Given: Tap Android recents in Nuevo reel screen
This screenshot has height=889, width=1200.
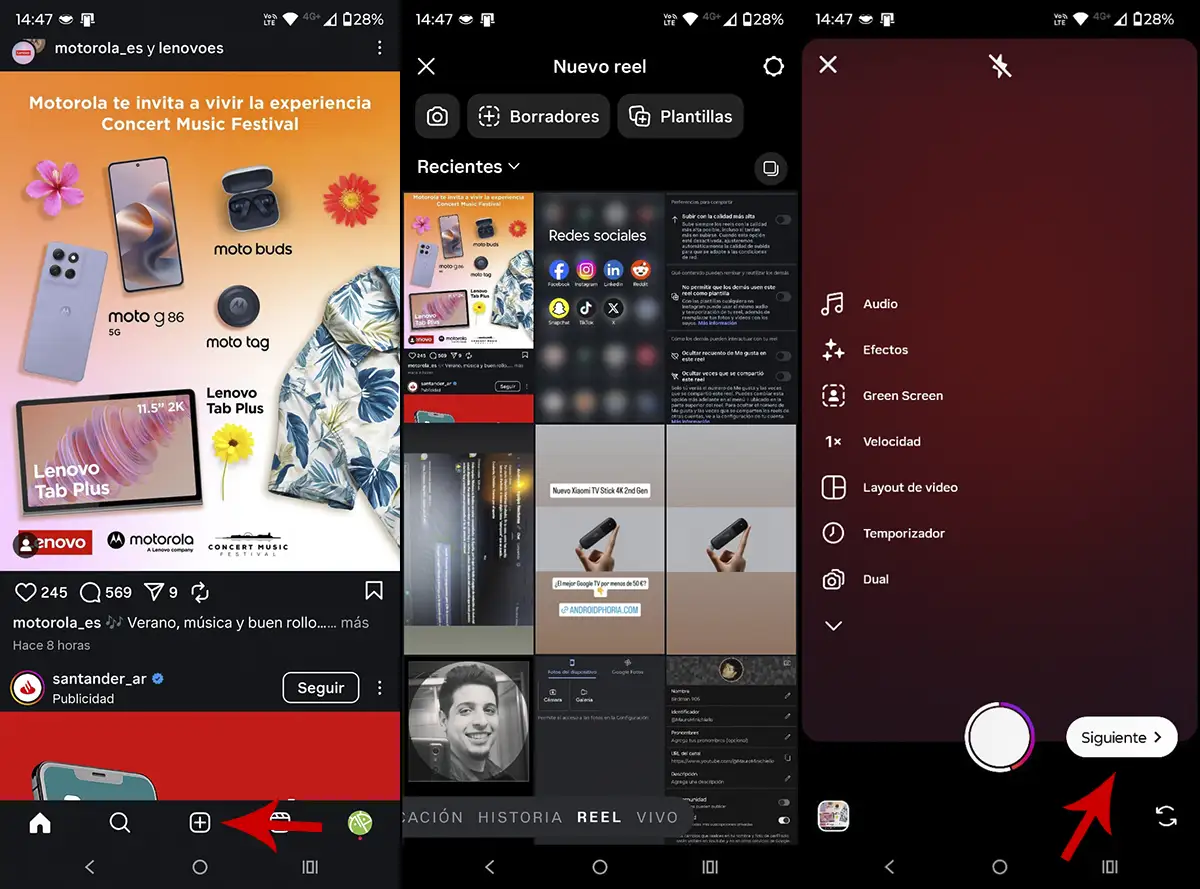Looking at the screenshot, I should point(710,867).
